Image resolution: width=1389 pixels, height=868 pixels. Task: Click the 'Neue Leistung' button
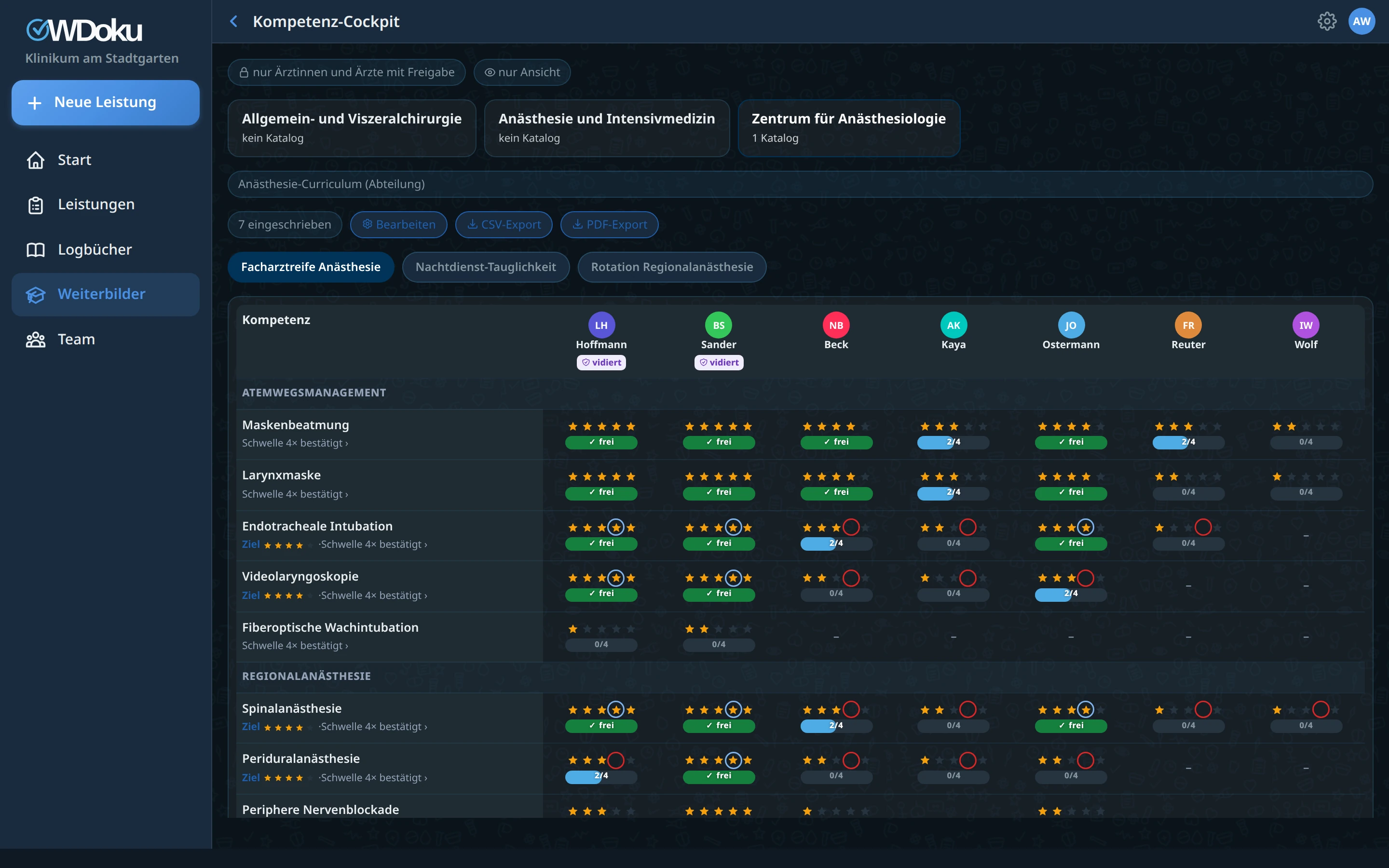(106, 103)
